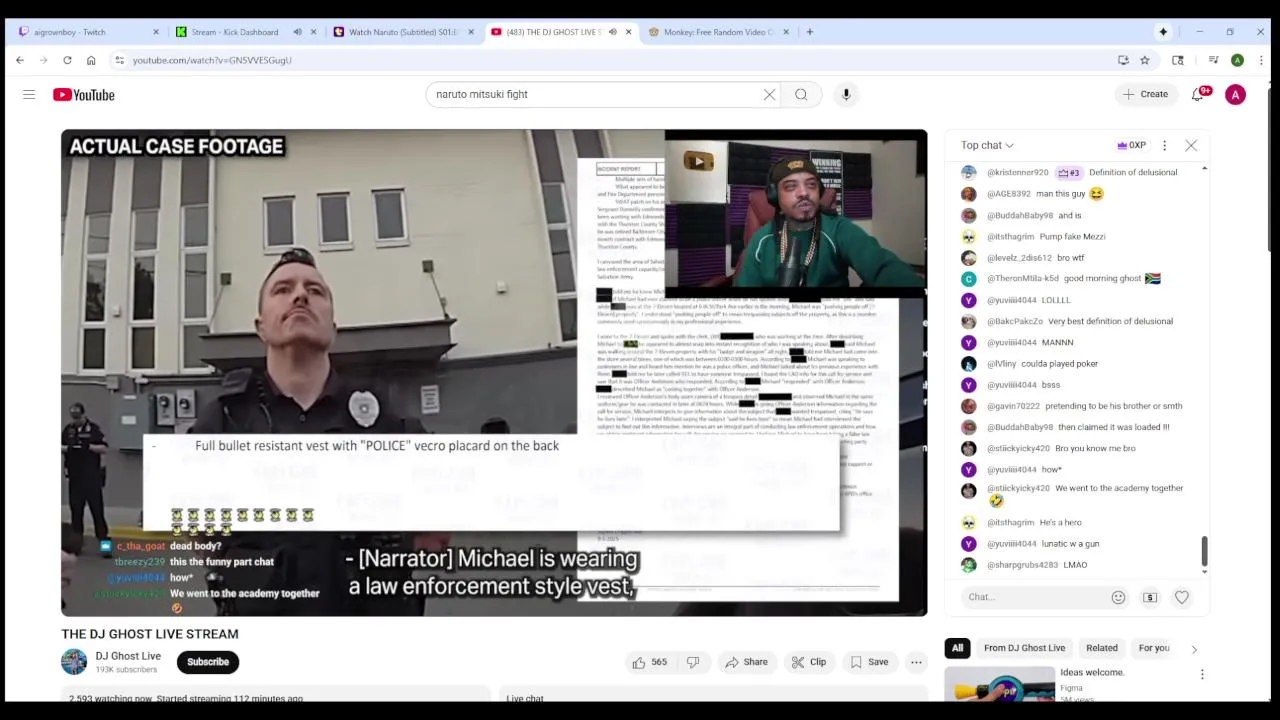Close the Monkey Free Random Video tab
1280x720 pixels.
(785, 32)
